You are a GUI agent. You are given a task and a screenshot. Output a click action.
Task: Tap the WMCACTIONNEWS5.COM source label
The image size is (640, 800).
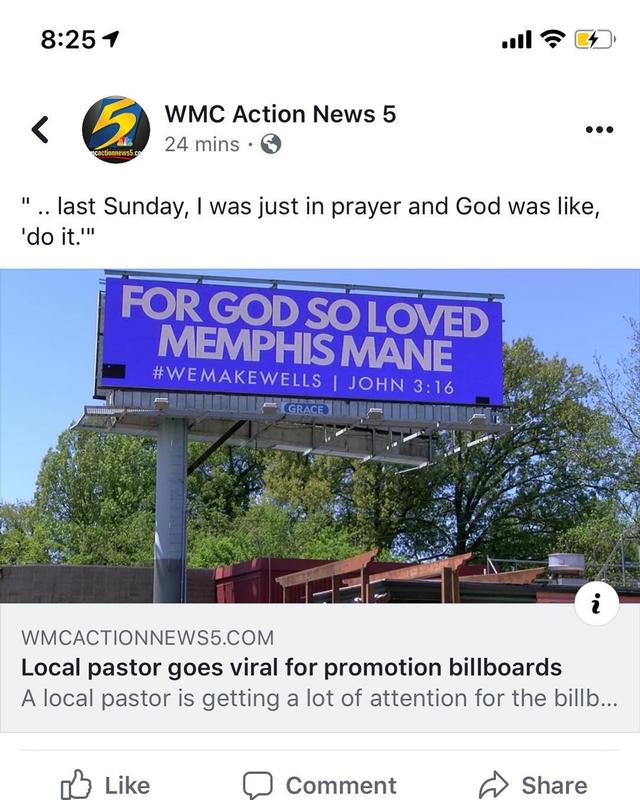(x=147, y=637)
